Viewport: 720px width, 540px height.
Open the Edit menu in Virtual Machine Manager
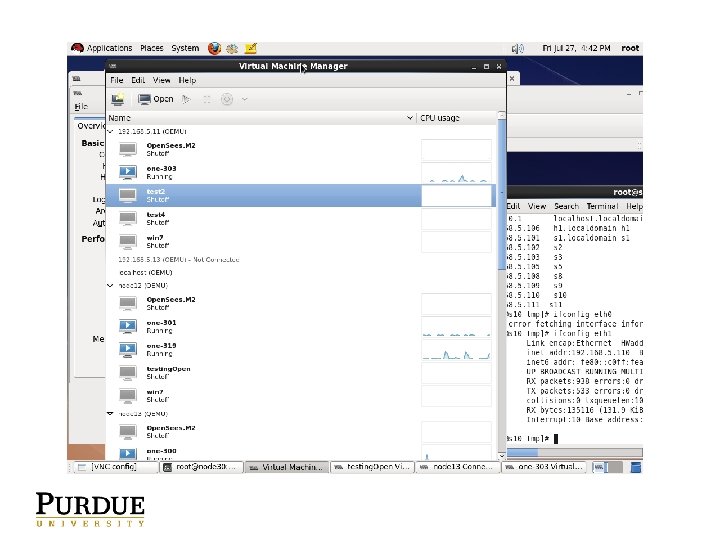138,80
